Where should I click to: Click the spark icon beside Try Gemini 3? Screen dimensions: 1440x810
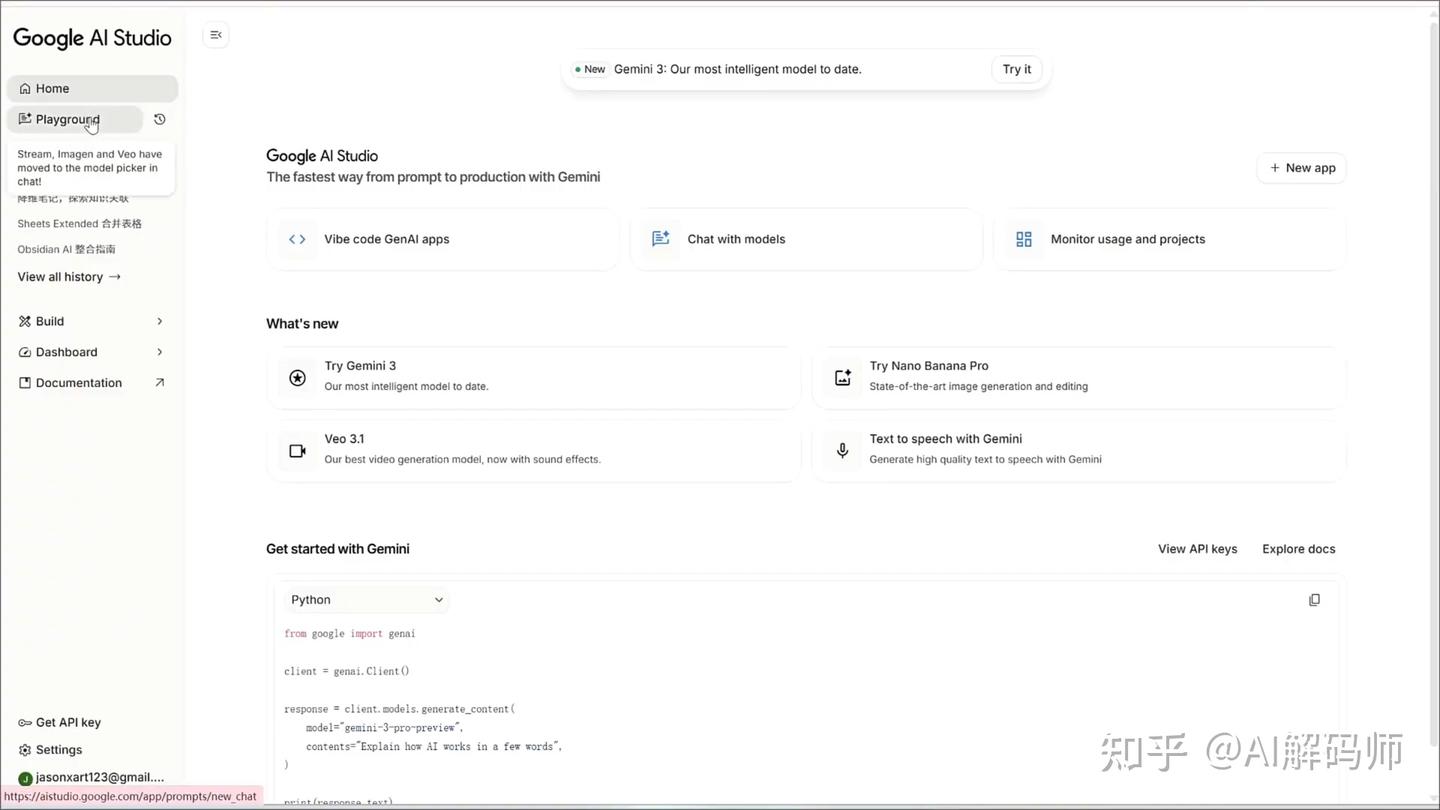click(x=297, y=377)
